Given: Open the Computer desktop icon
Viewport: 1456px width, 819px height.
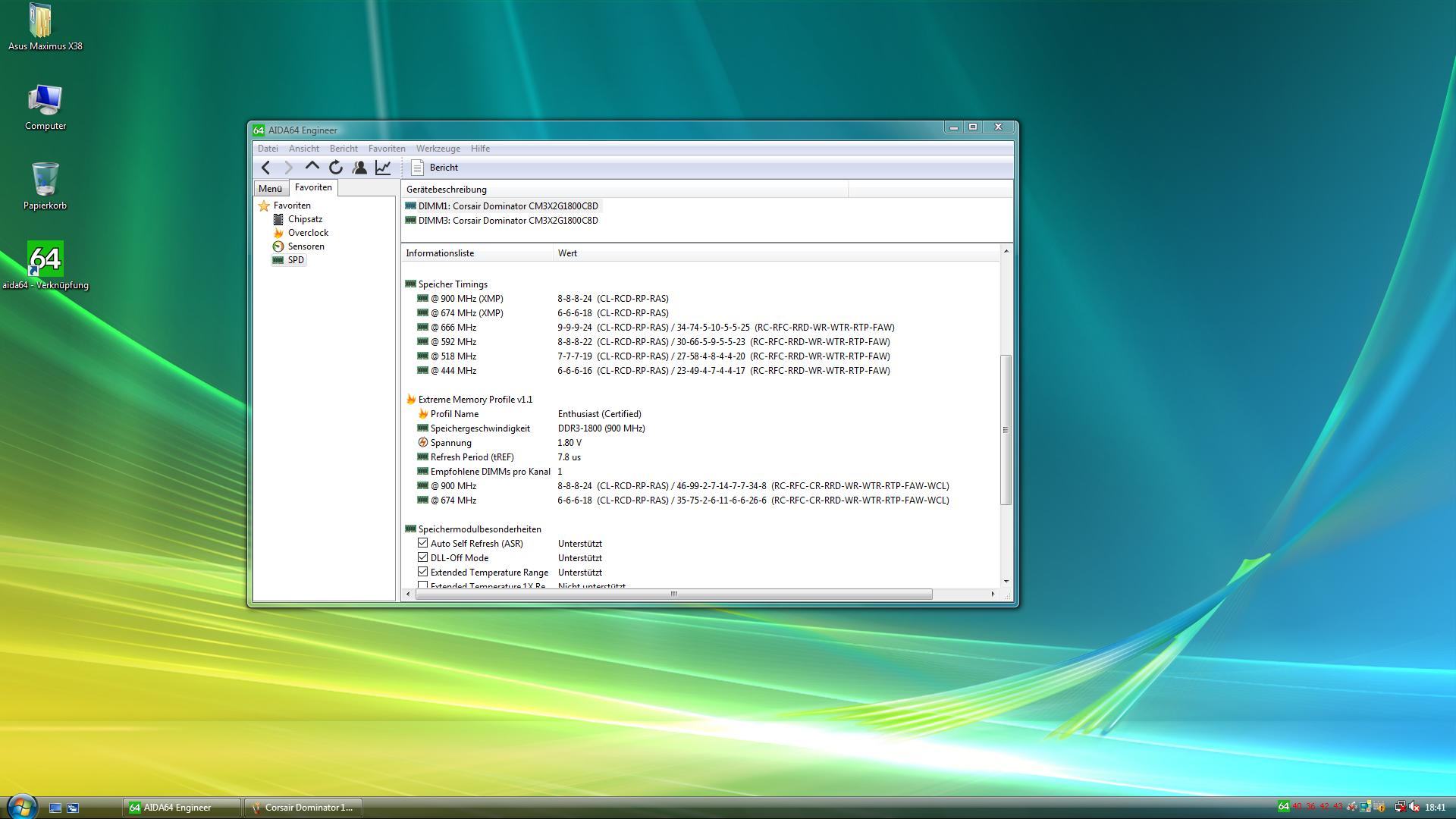Looking at the screenshot, I should pos(45,108).
